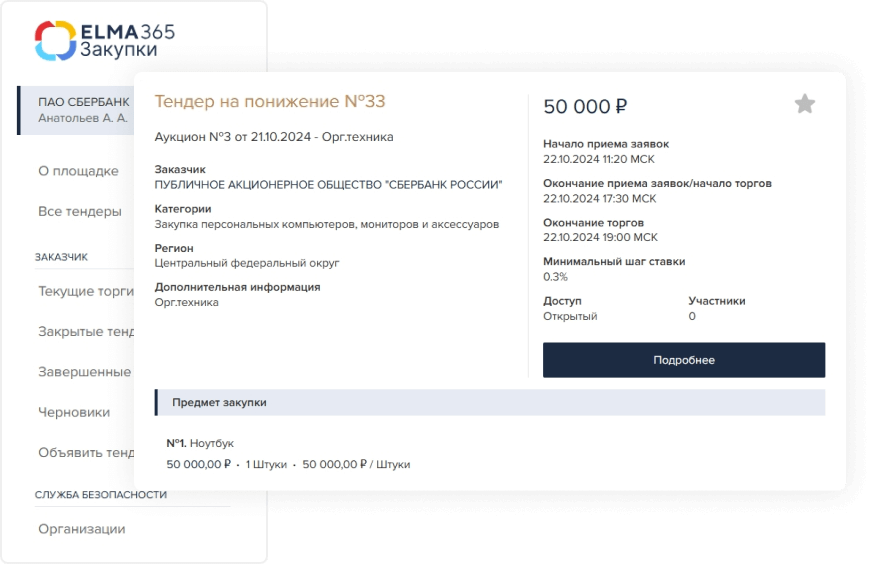Click СЛУЖБА БЕЗОПАСНОСТИ section heading

[100, 494]
